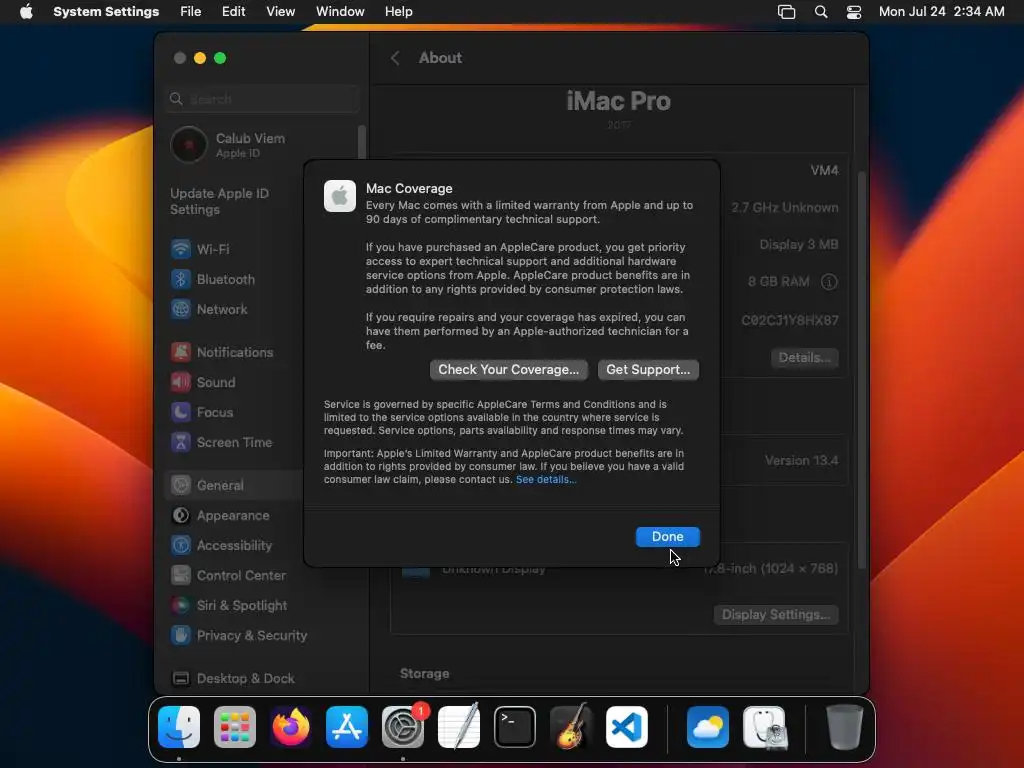Open Weather app from the Dock

708,727
